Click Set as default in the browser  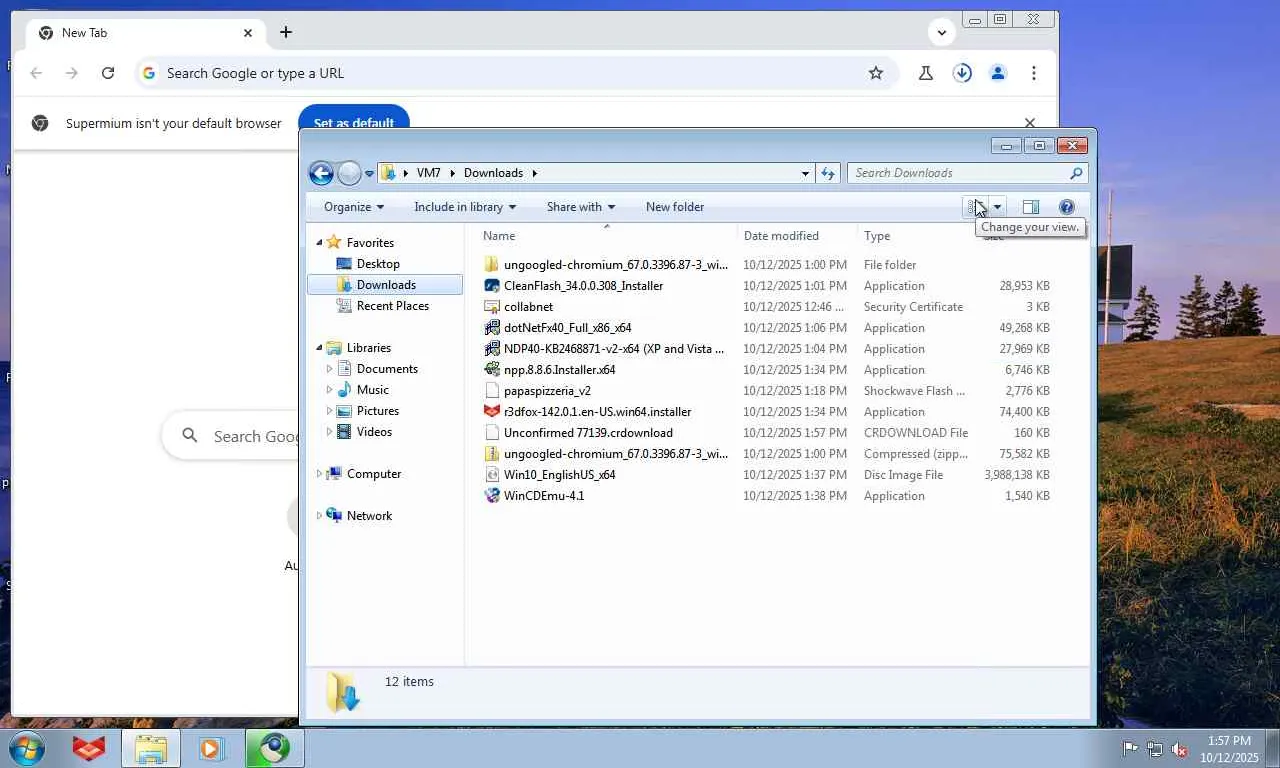pyautogui.click(x=354, y=118)
